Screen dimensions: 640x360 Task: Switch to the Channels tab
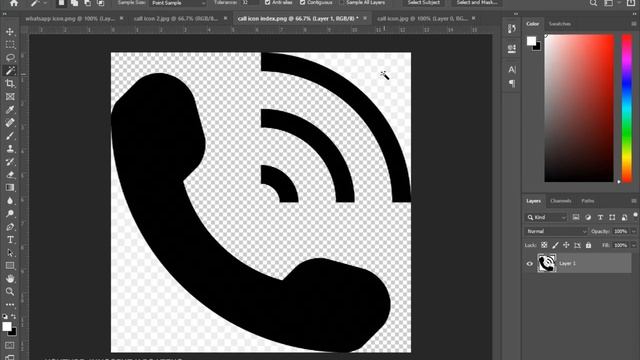(560, 201)
